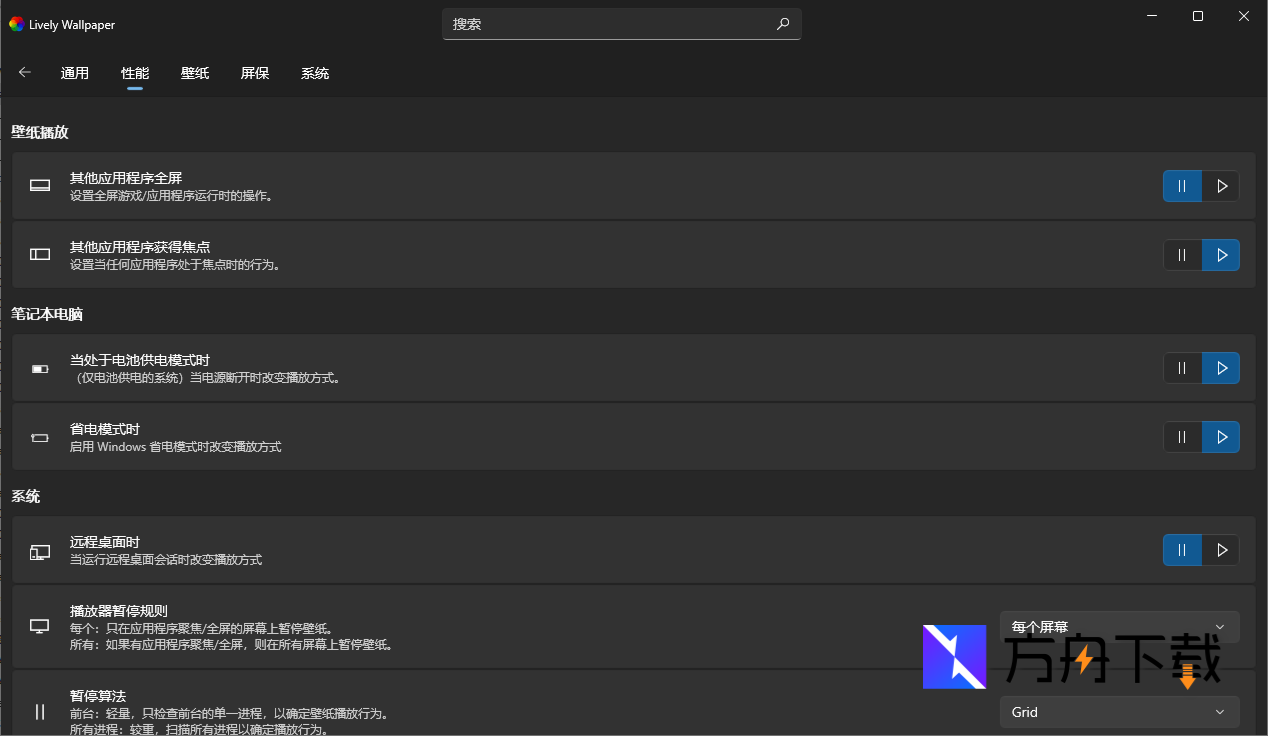Set 其他应用程序获得焦点 to pause
The height and width of the screenshot is (736, 1268).
1182,255
